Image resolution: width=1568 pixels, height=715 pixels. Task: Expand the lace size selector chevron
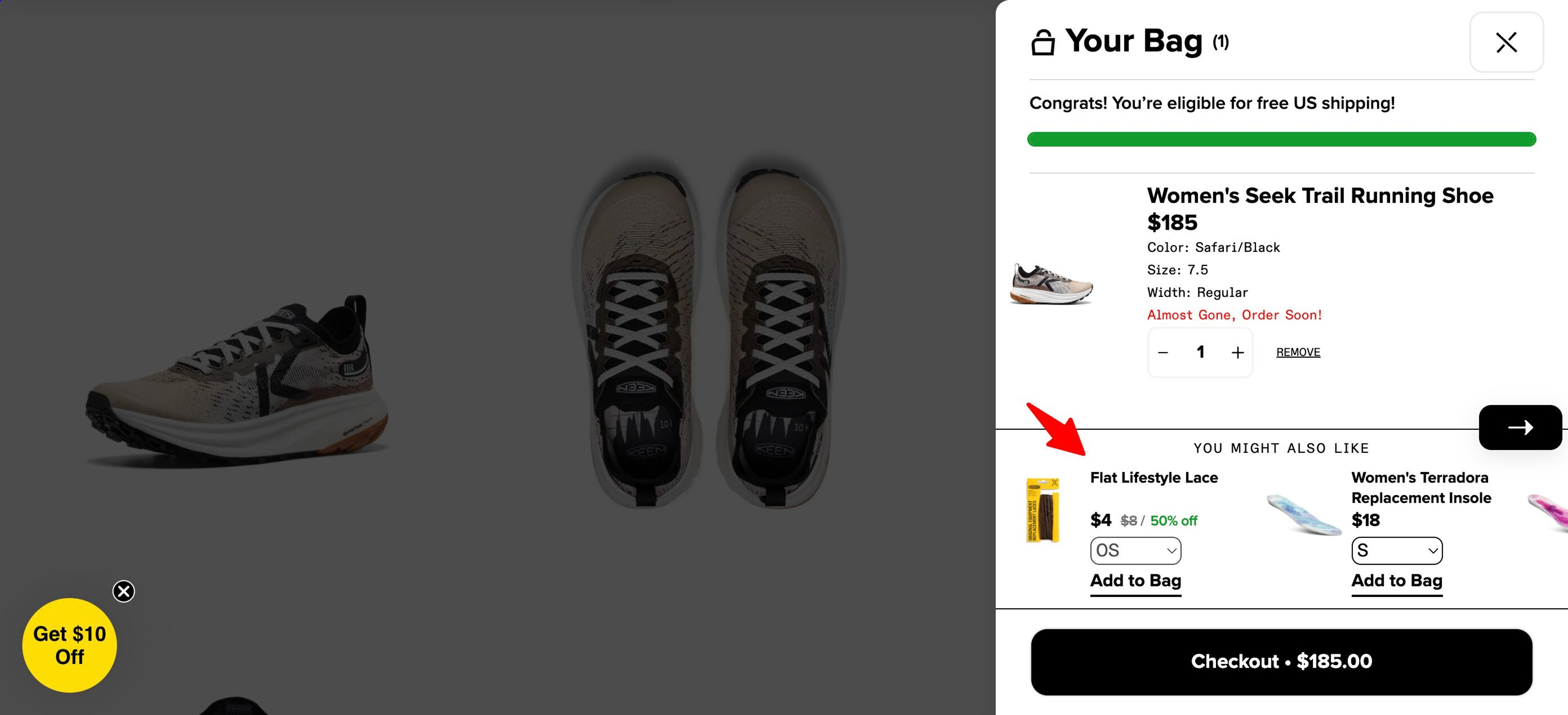(x=1172, y=550)
